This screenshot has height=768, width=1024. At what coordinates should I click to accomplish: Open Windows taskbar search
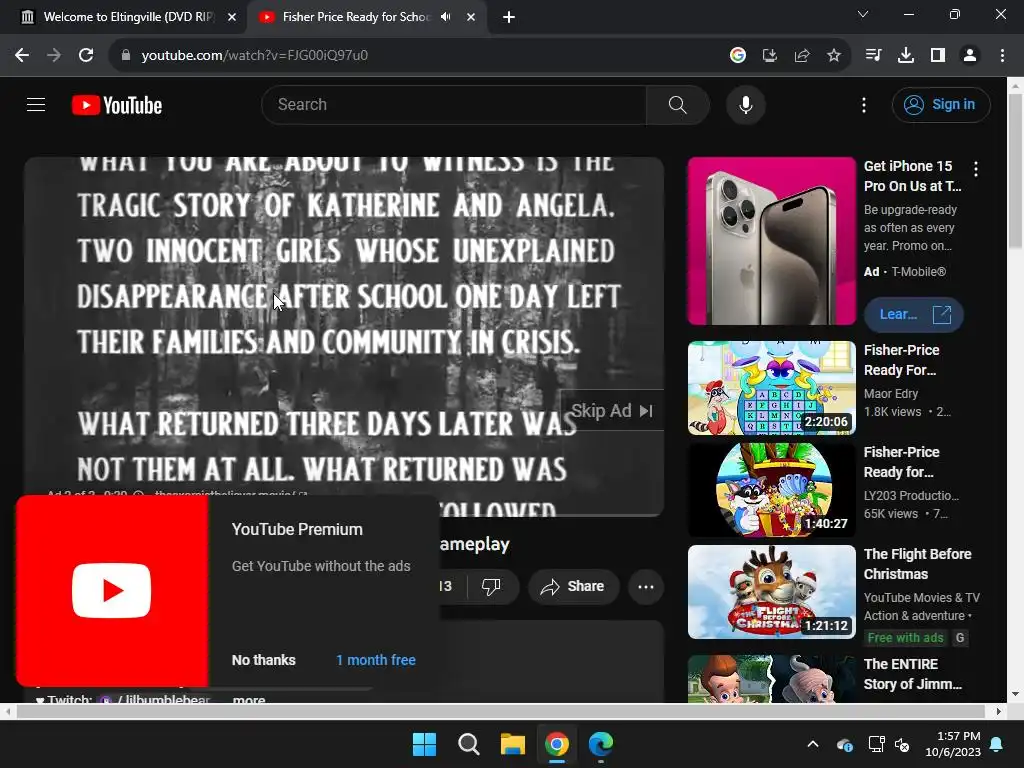click(468, 744)
